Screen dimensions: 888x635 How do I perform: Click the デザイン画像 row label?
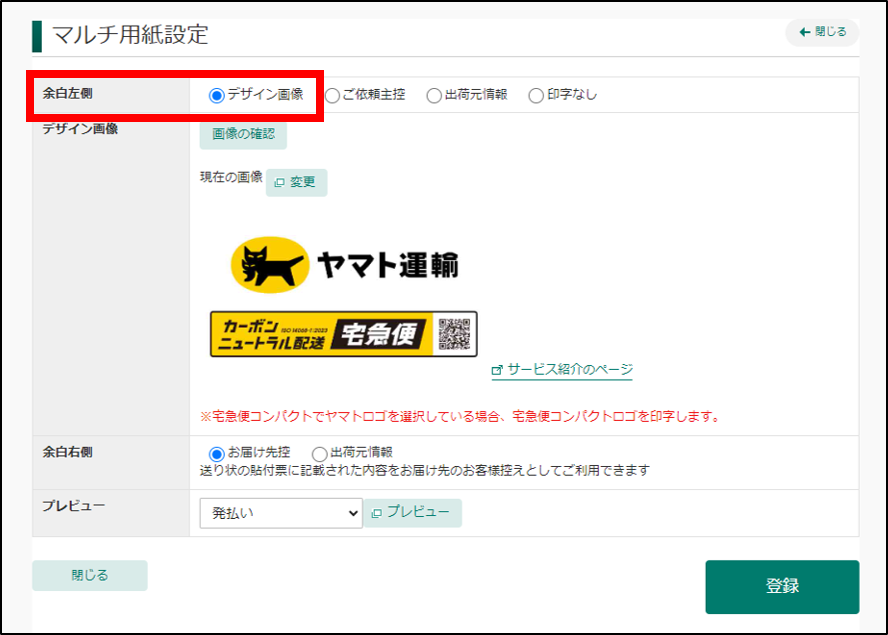click(80, 129)
